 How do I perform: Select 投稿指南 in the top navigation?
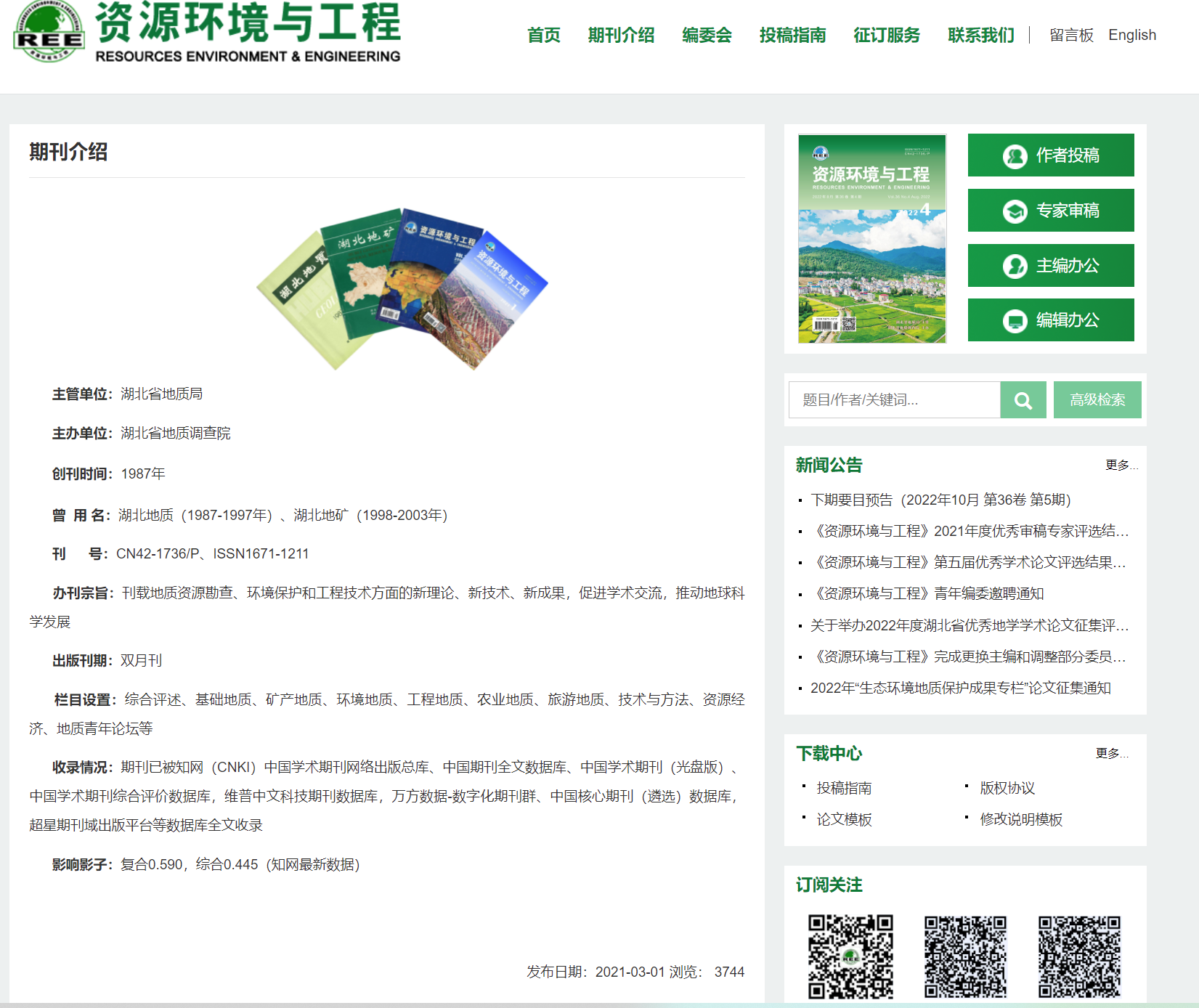click(792, 36)
